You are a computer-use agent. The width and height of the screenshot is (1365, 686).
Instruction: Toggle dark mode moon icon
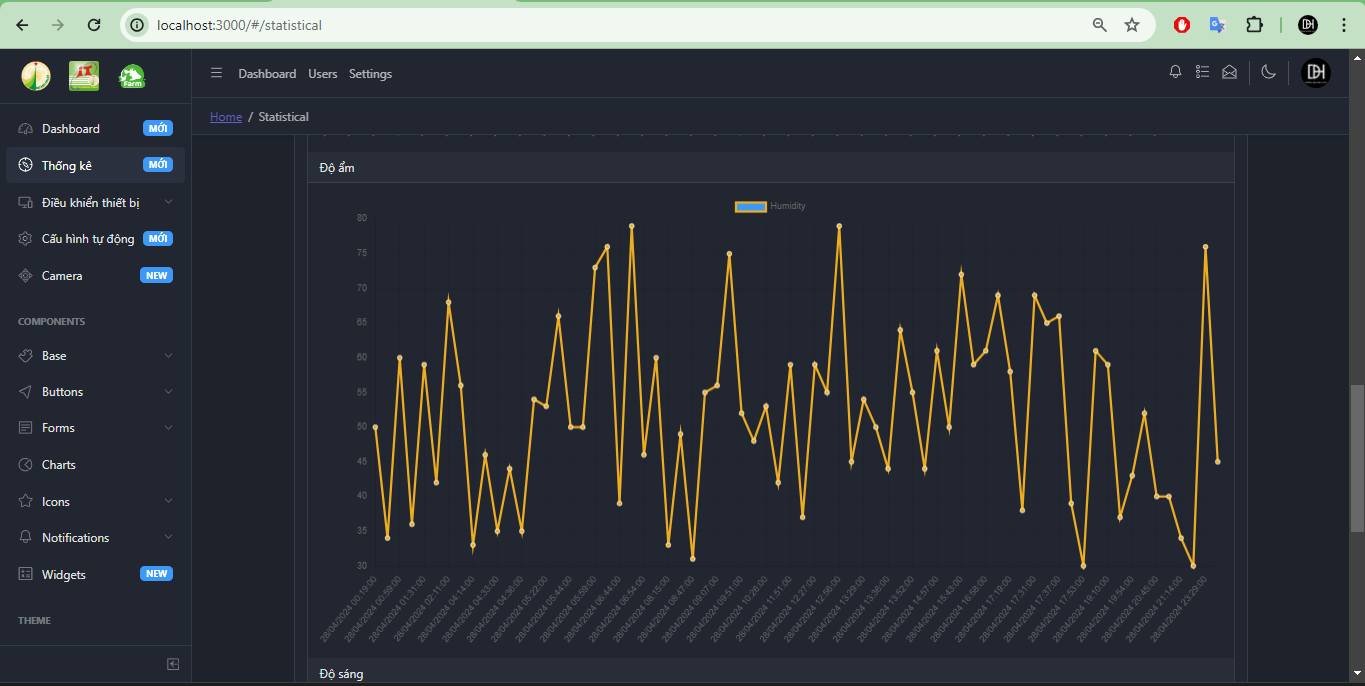[x=1269, y=72]
